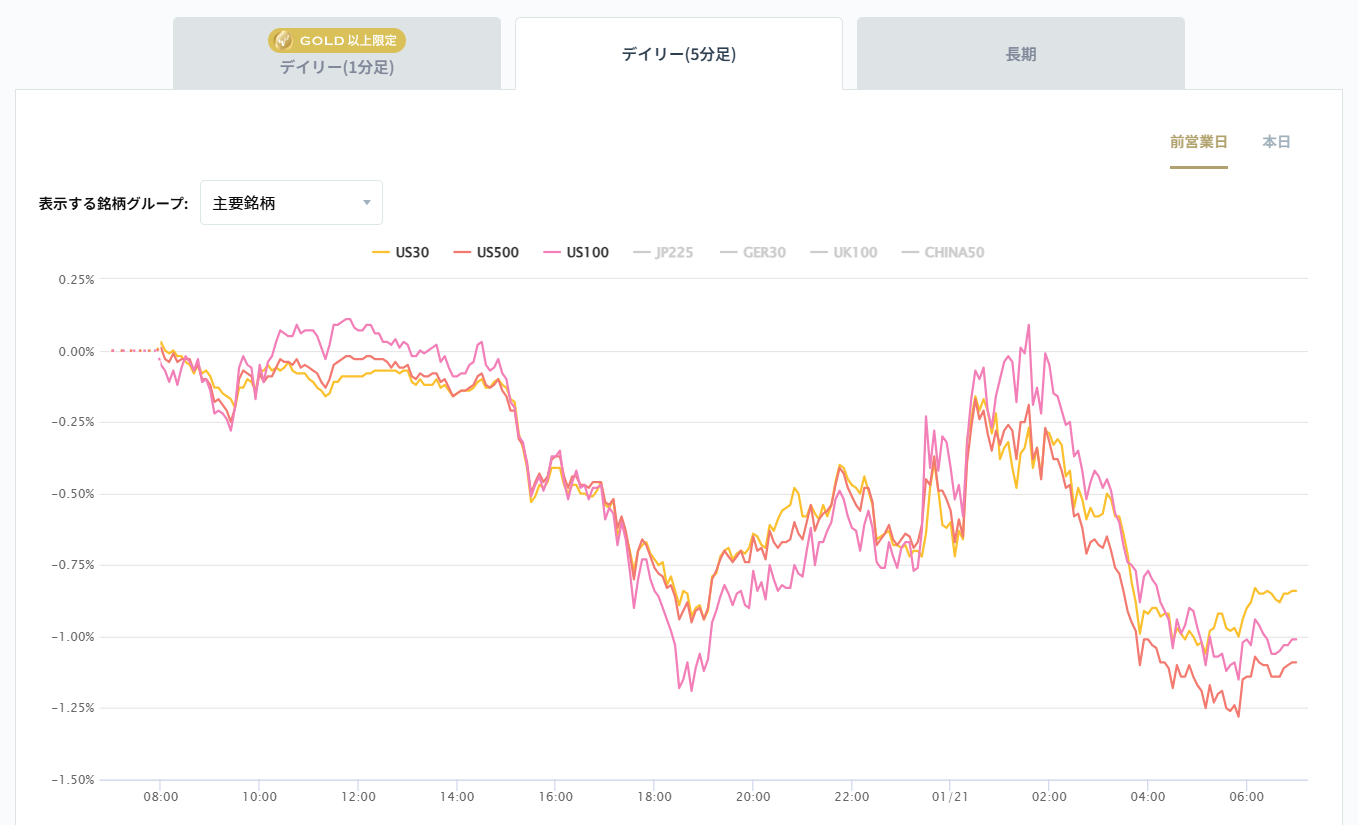Click the US500 red line marker icon
This screenshot has width=1358, height=825.
click(464, 252)
